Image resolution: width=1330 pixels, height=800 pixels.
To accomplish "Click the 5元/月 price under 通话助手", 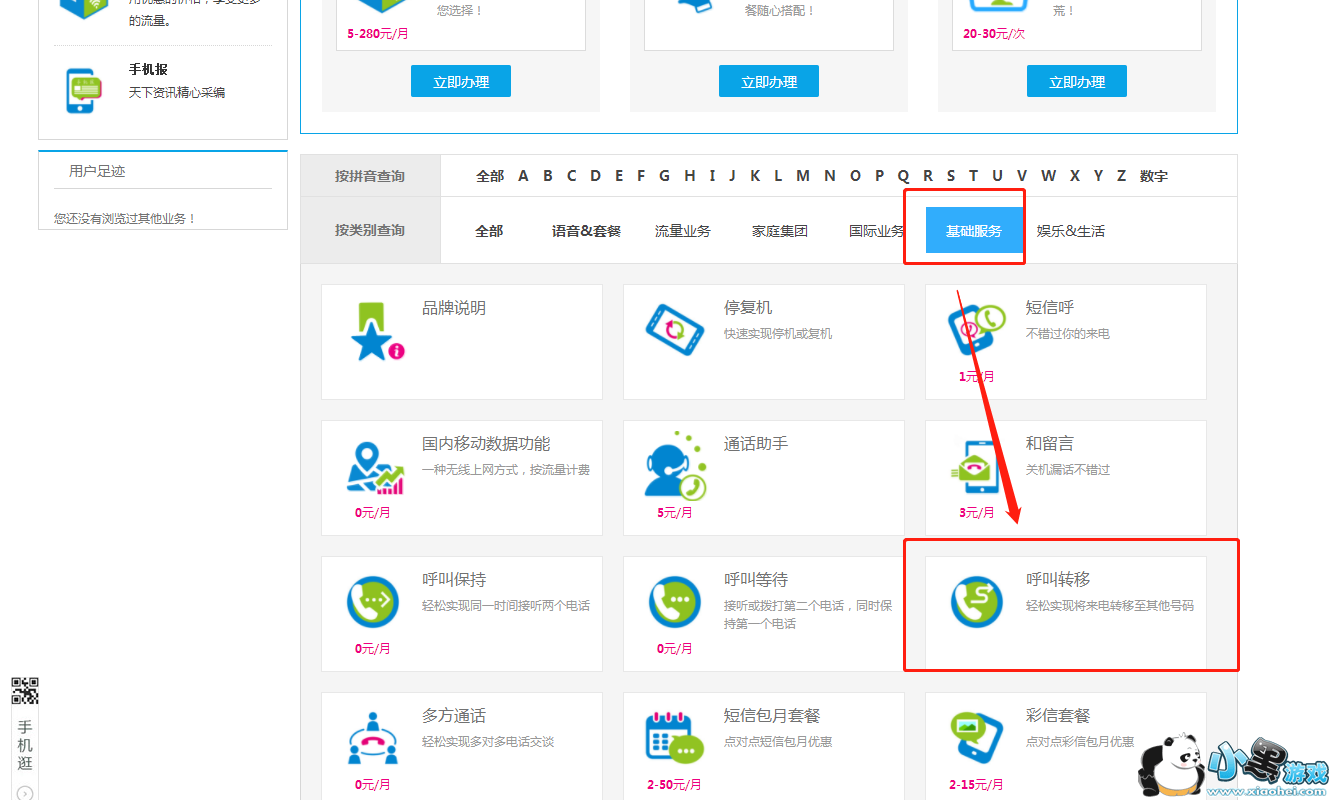I will click(x=675, y=513).
